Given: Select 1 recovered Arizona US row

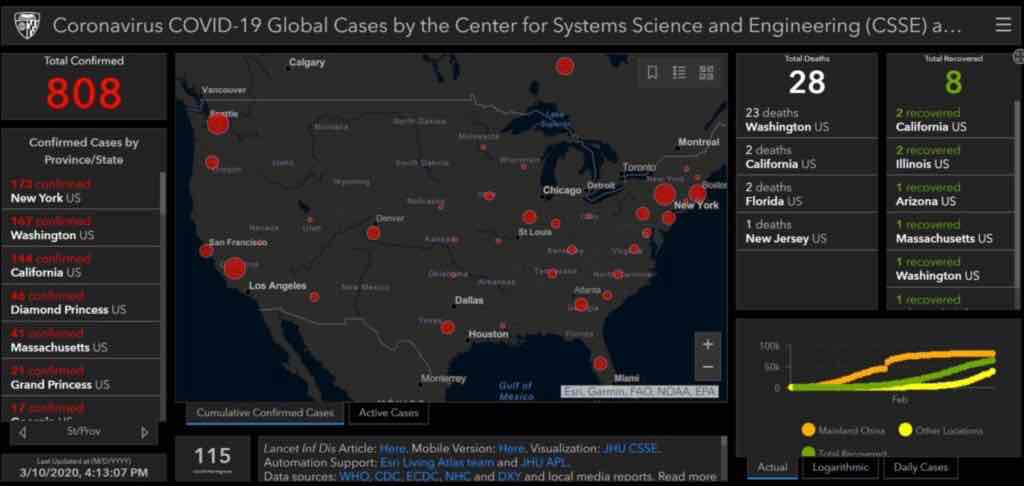Looking at the screenshot, I should point(950,194).
